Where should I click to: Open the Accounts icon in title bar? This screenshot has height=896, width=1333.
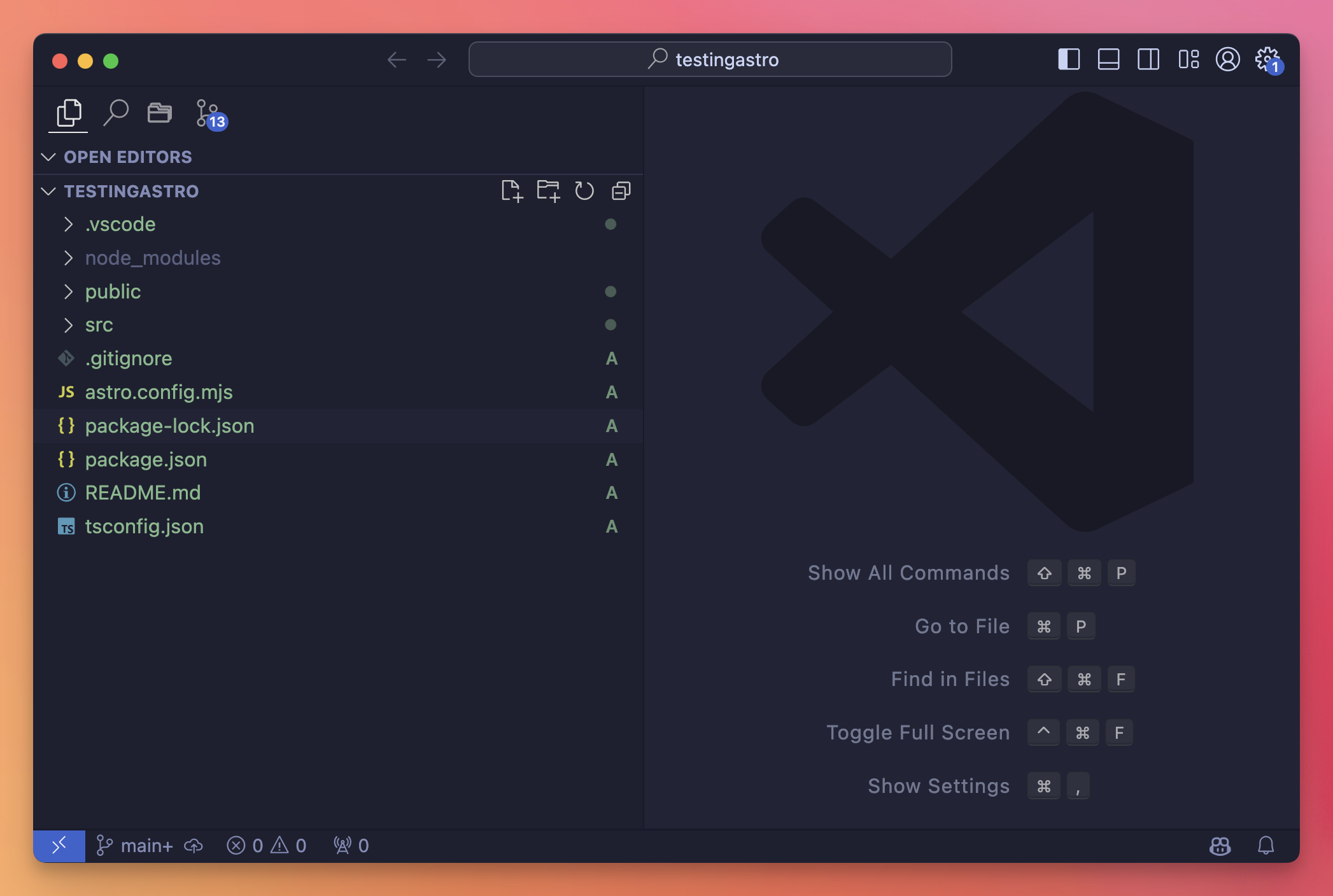(1227, 60)
